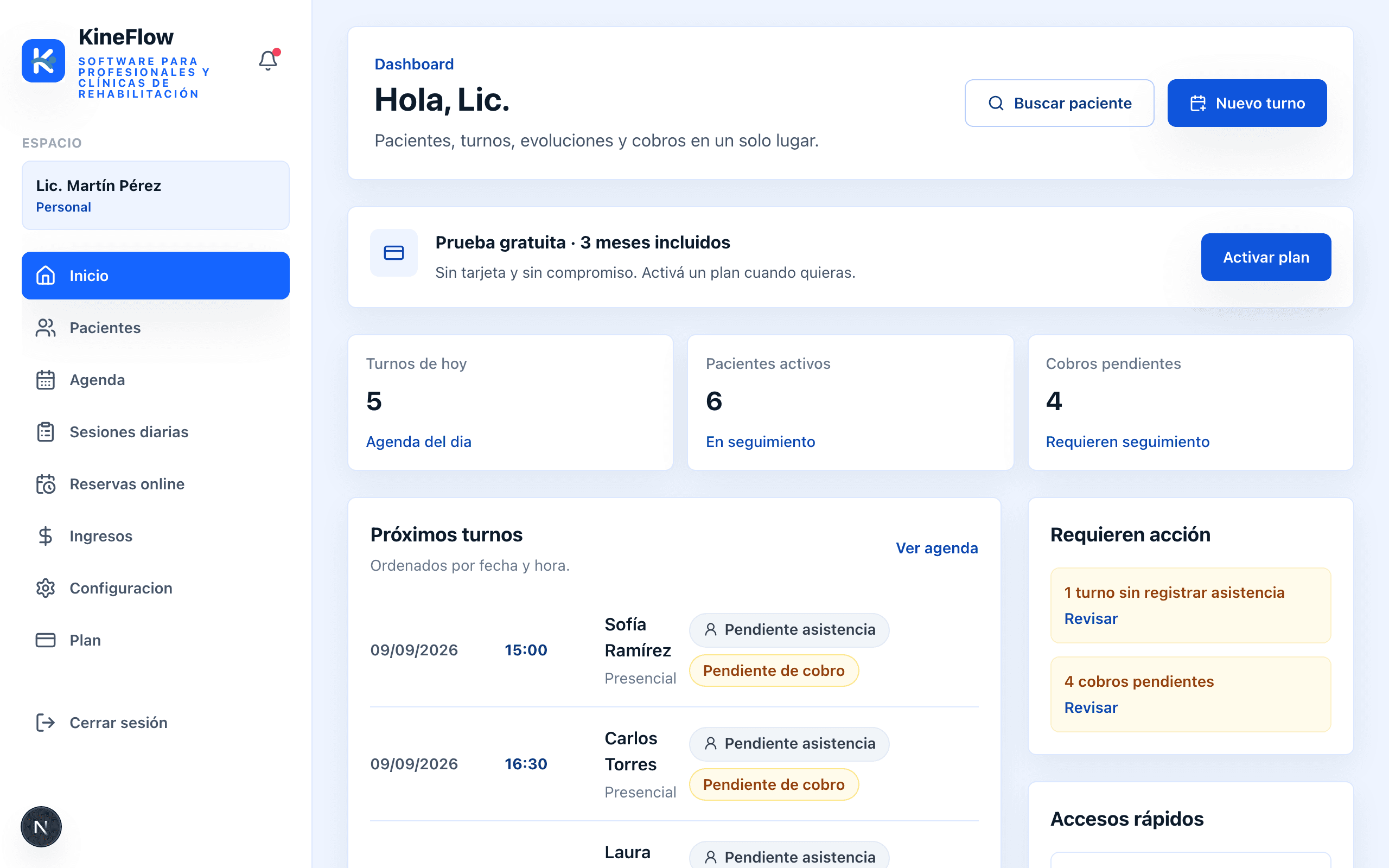This screenshot has width=1389, height=868.
Task: Click the Ingresos dollar icon
Action: 46,536
